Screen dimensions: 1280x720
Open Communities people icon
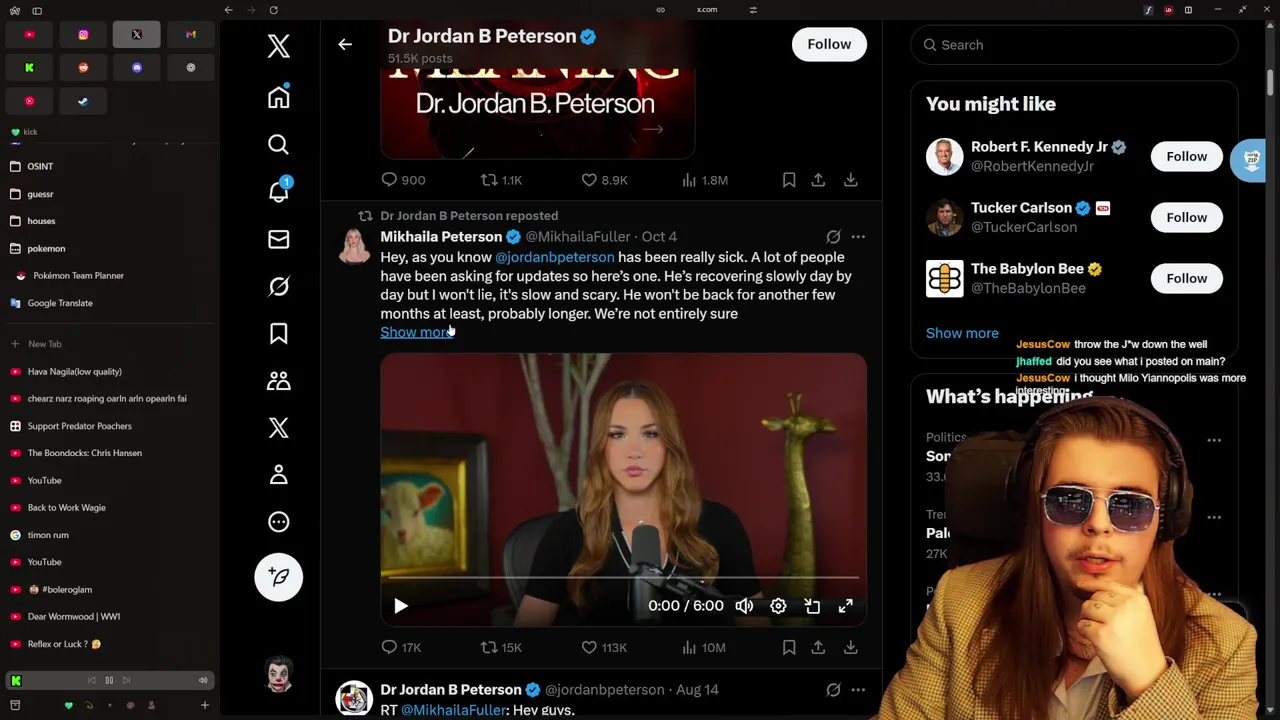pos(279,381)
